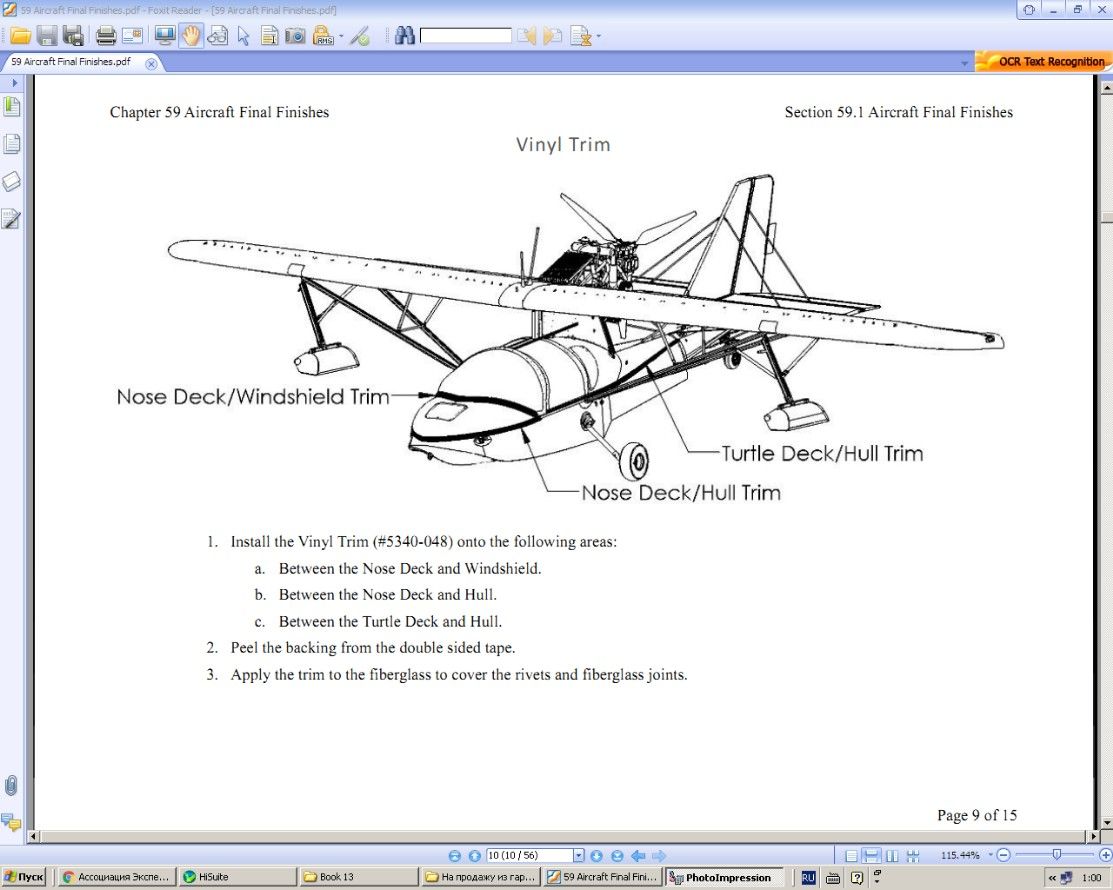Click the Save disk icon

tap(47, 35)
